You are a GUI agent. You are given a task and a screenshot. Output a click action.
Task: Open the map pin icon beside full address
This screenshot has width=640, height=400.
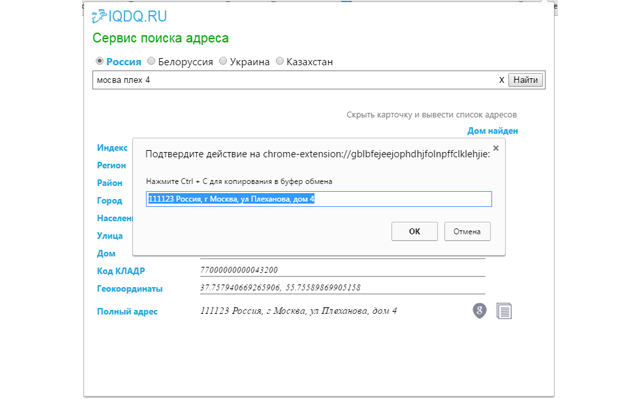480,311
